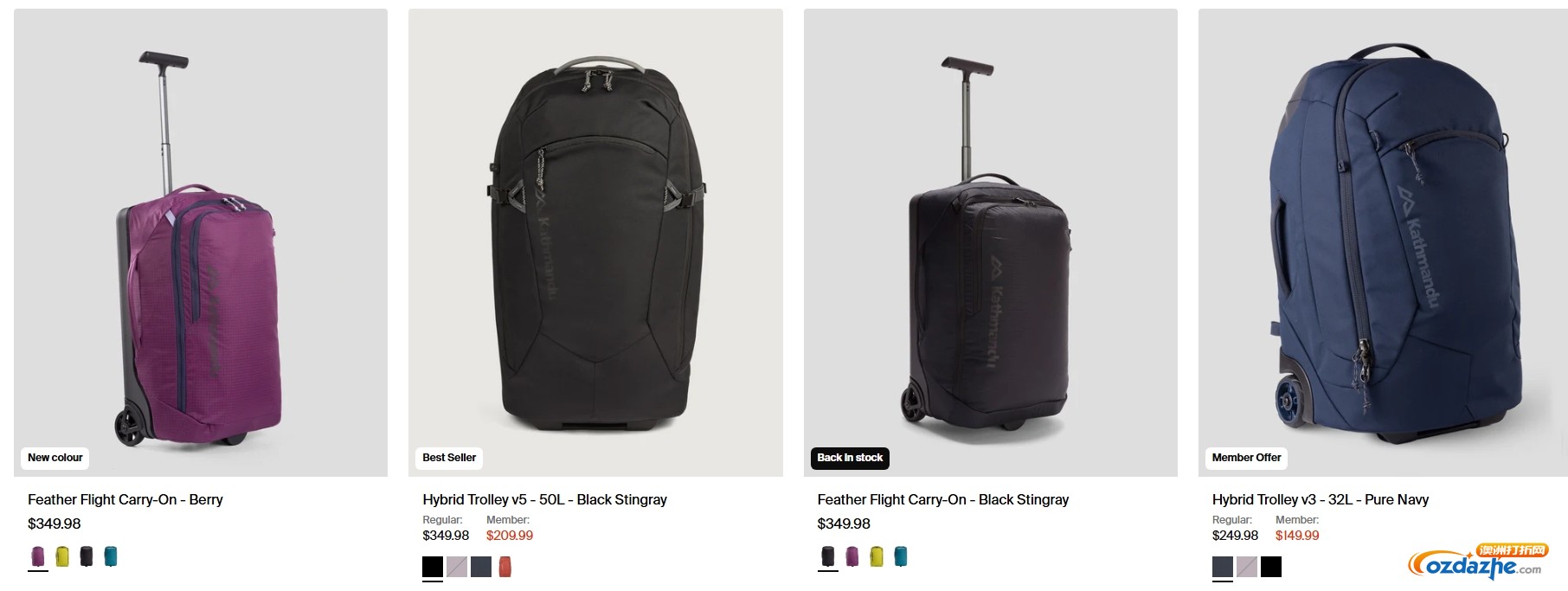Choose dark navy swatch for Hybrid Trolley v5
This screenshot has width=1568, height=591.
(x=481, y=567)
